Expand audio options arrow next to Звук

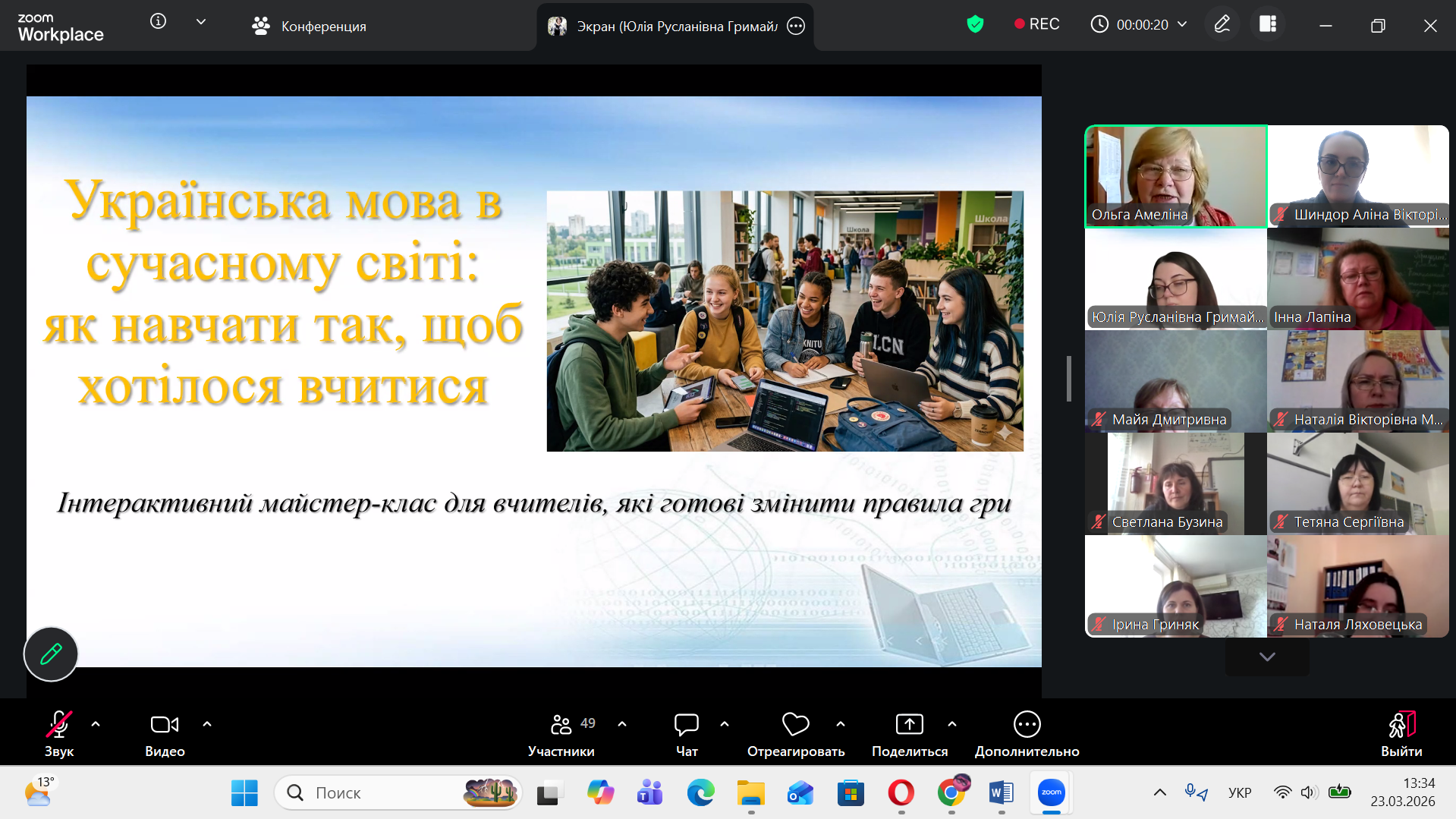pyautogui.click(x=96, y=724)
